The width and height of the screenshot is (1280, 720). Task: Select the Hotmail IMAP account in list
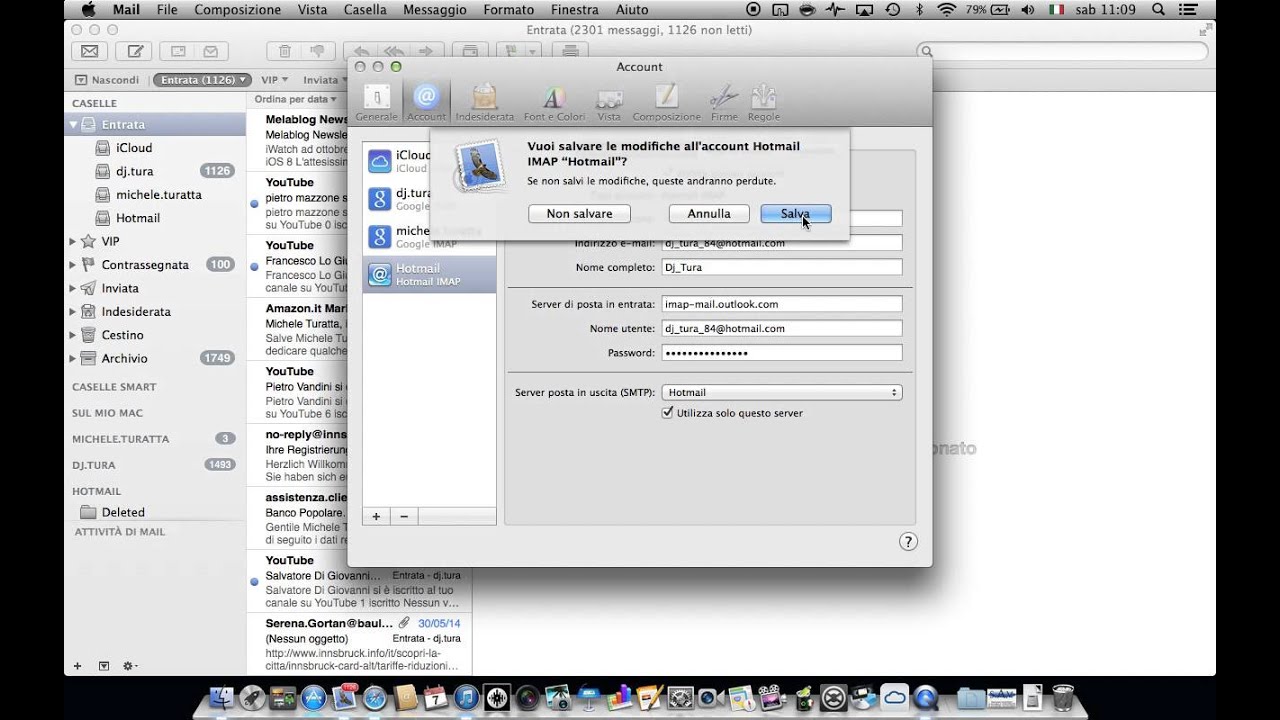[429, 275]
